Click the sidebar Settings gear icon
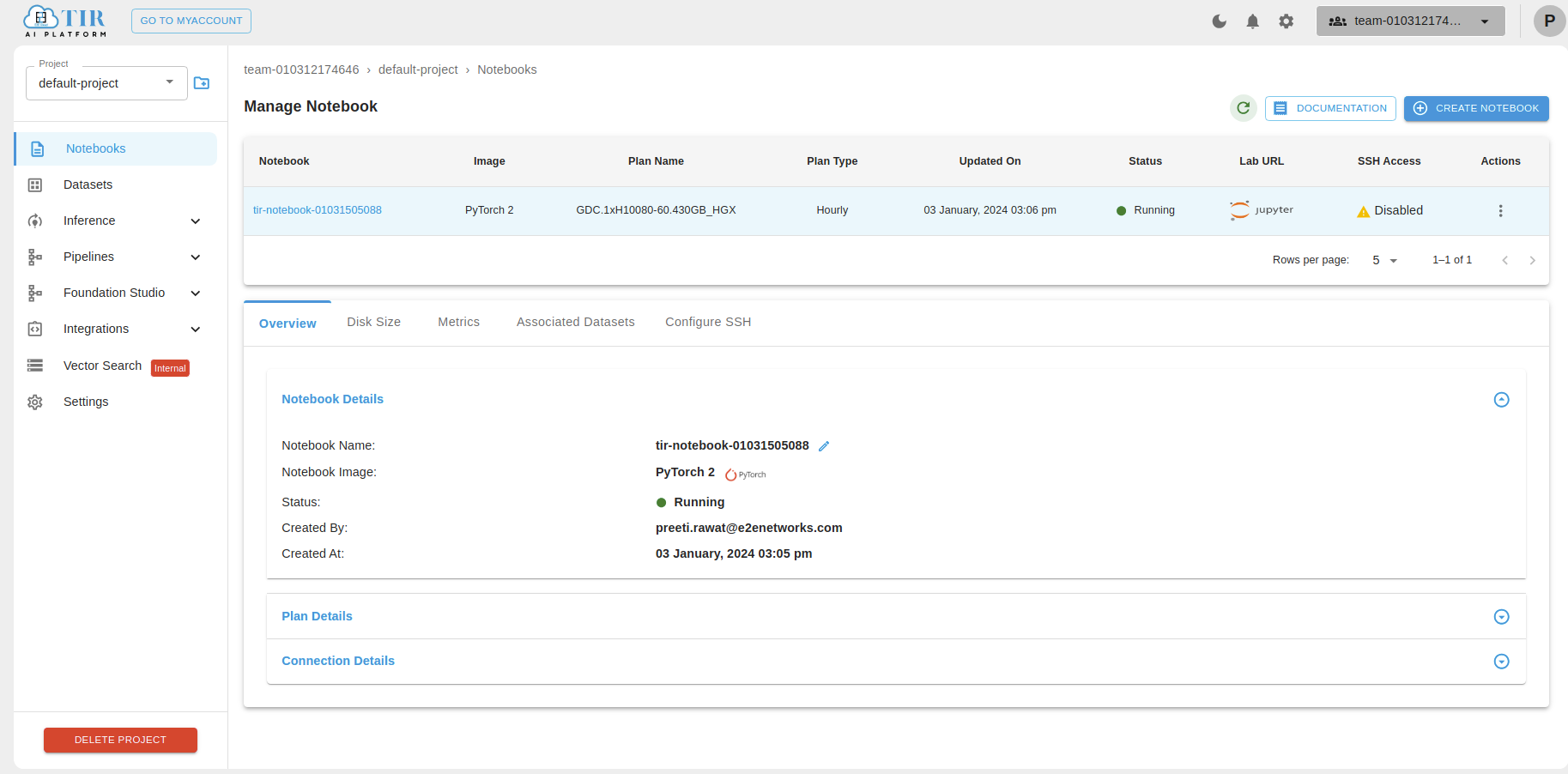 35,402
